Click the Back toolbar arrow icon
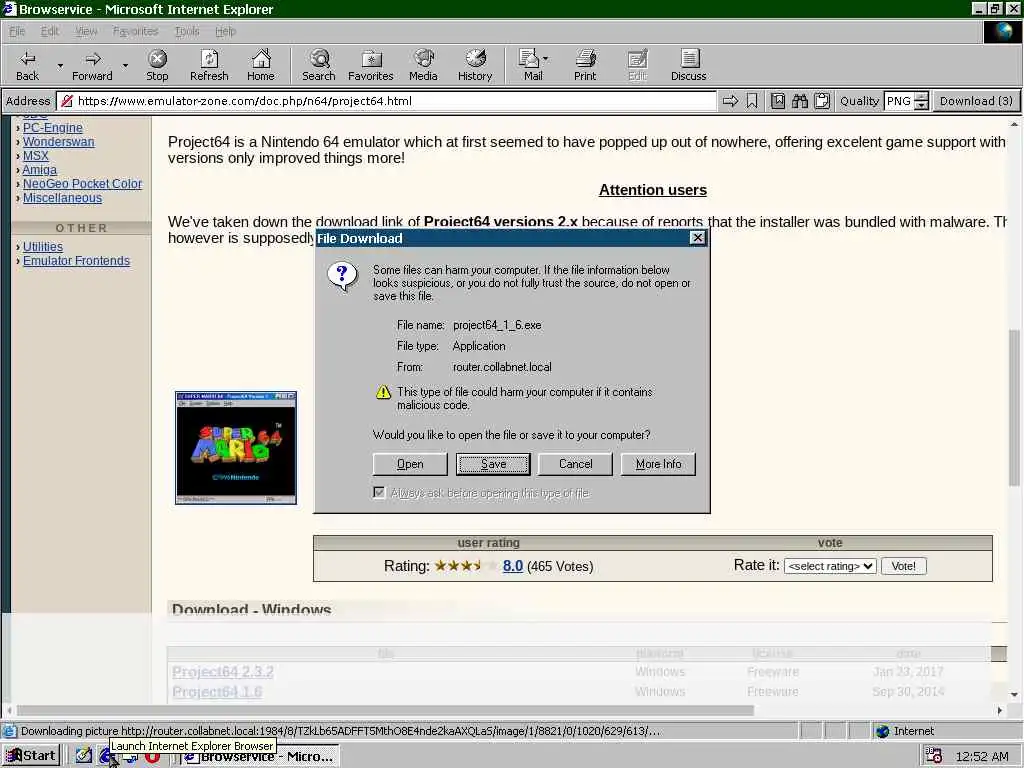This screenshot has height=768, width=1024. 27,59
